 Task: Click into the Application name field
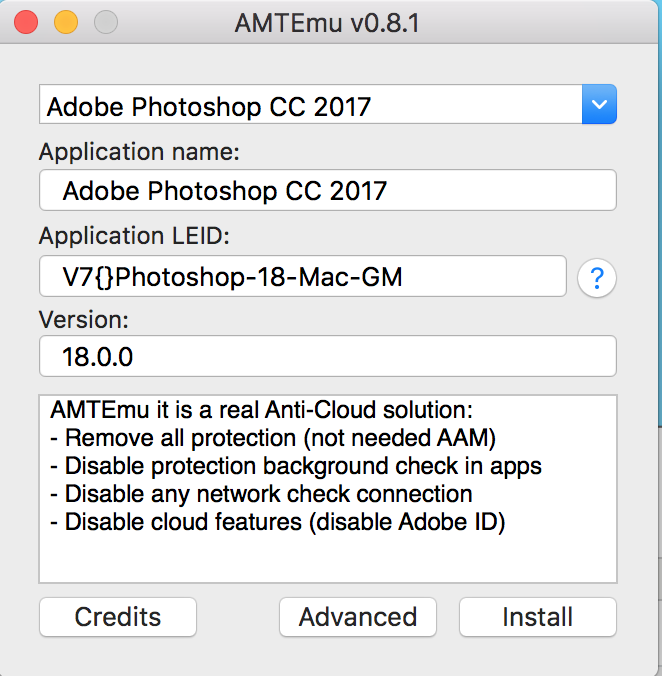[328, 190]
